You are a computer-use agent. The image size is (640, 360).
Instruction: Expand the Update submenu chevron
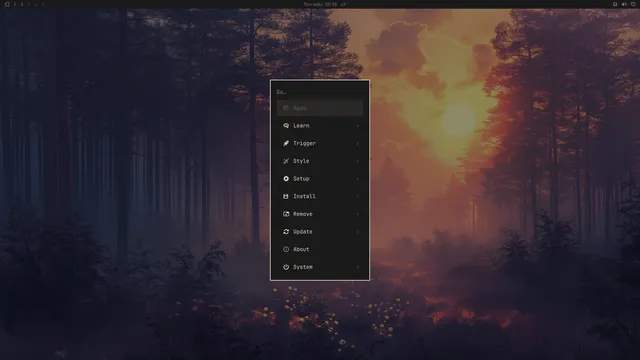(x=358, y=231)
